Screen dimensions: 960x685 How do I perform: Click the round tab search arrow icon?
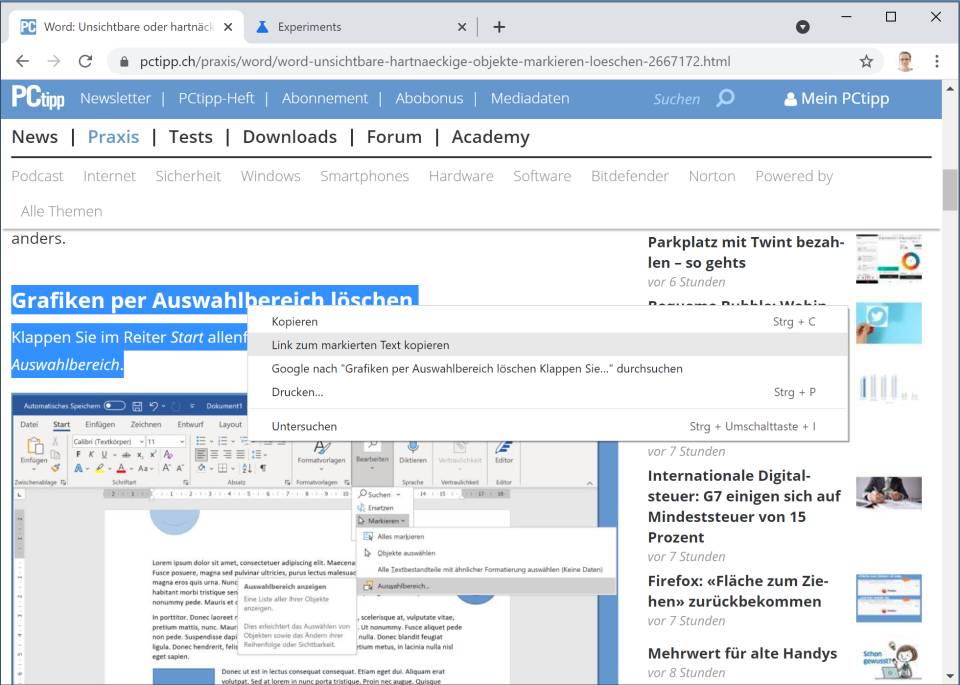tap(803, 27)
